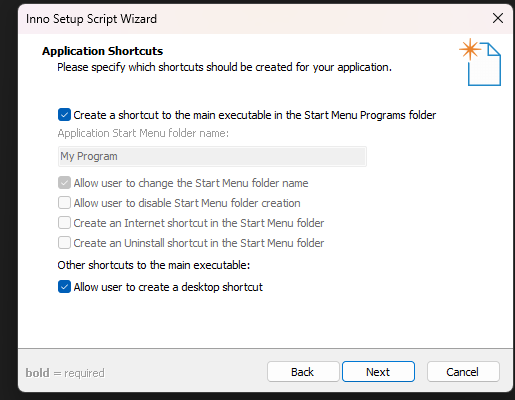
Task: Close the Inno Setup Script Wizard dialog
Action: [498, 18]
